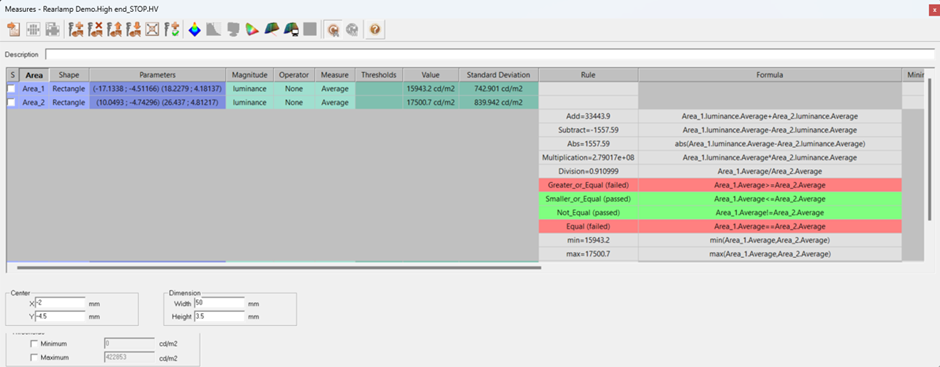Click the add measure icon in toolbar

click(76, 29)
